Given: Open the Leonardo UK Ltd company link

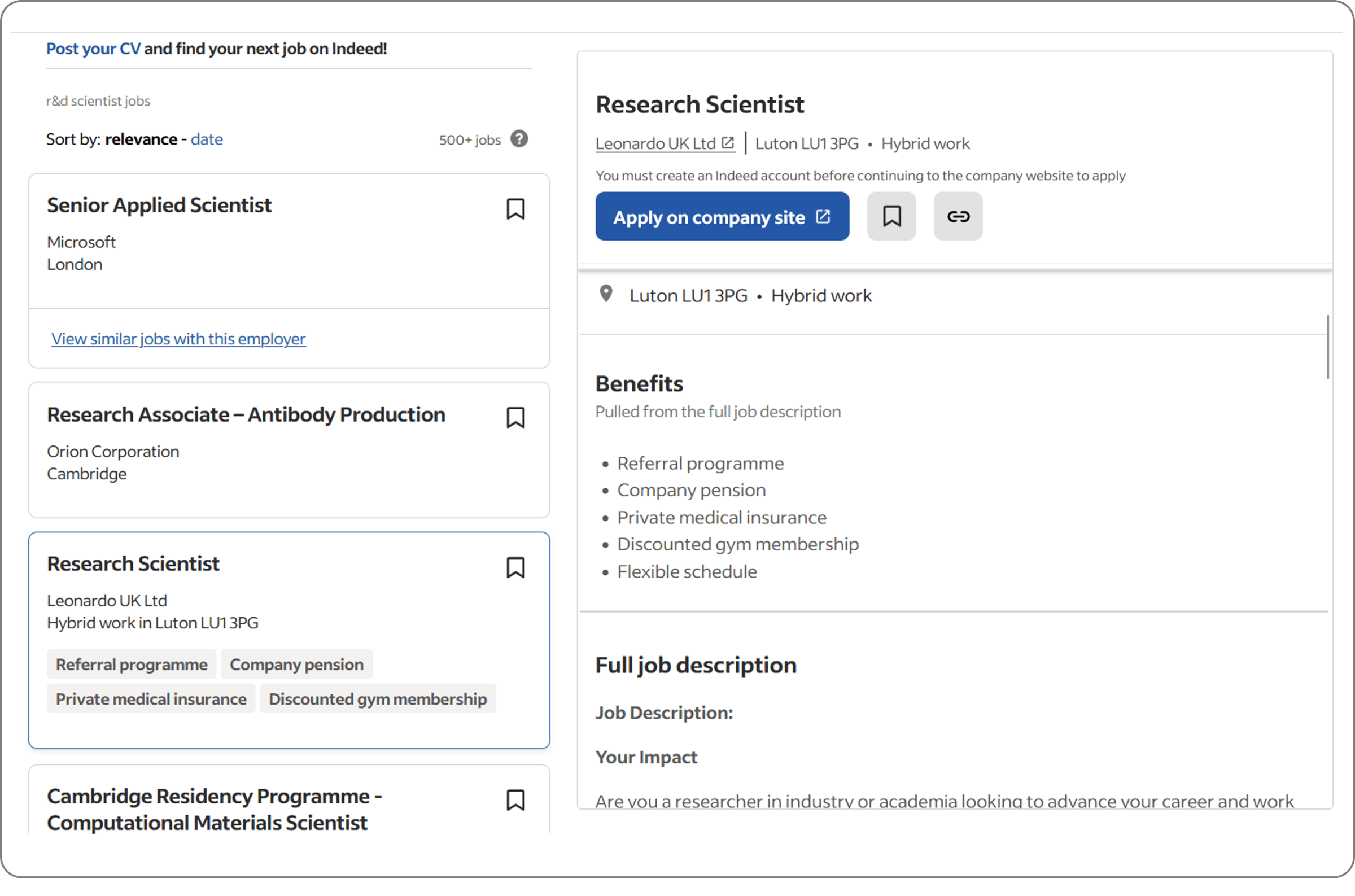Looking at the screenshot, I should pos(655,143).
